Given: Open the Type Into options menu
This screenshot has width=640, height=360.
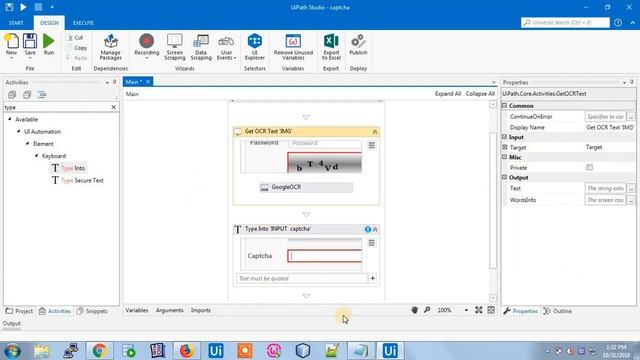Looking at the screenshot, I should 371,243.
